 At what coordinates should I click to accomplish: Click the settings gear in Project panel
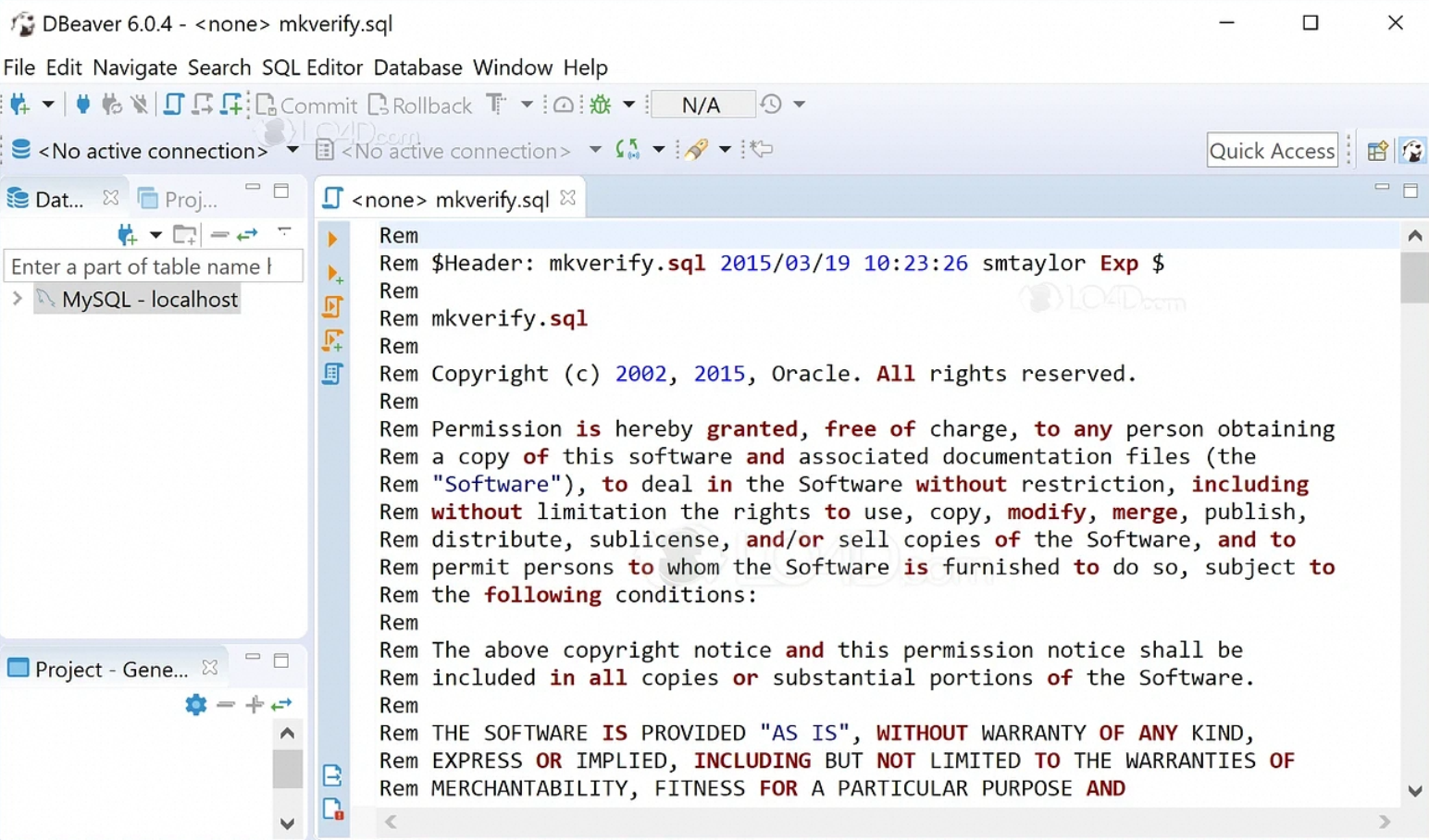pyautogui.click(x=195, y=705)
